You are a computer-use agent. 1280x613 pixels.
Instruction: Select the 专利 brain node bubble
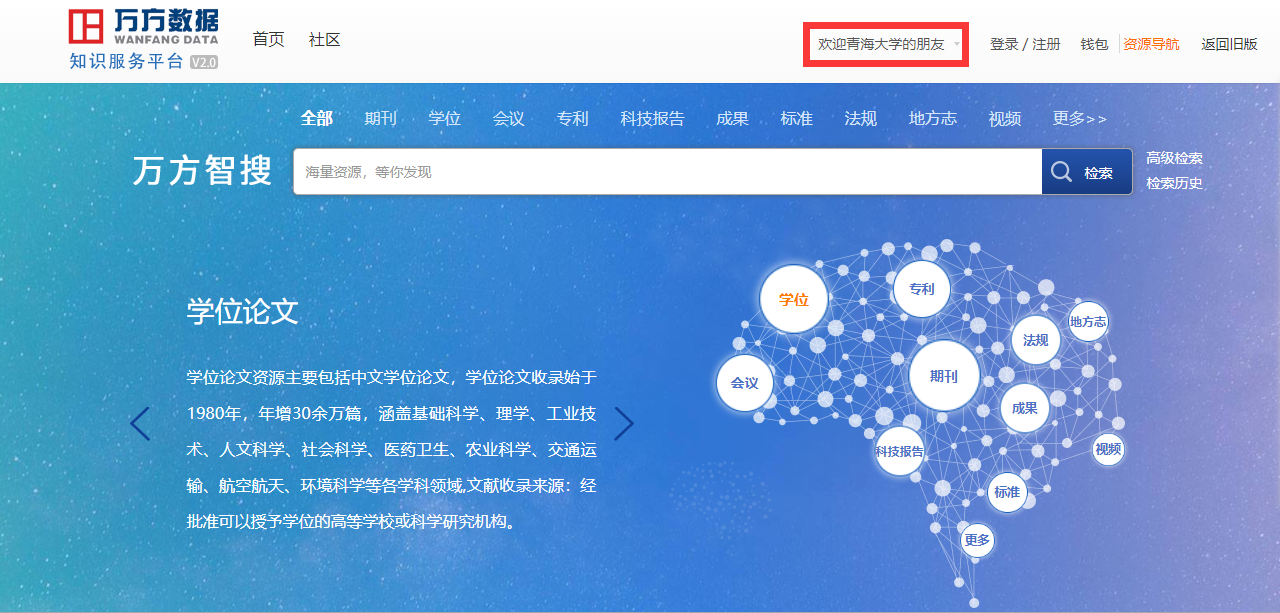(x=921, y=289)
